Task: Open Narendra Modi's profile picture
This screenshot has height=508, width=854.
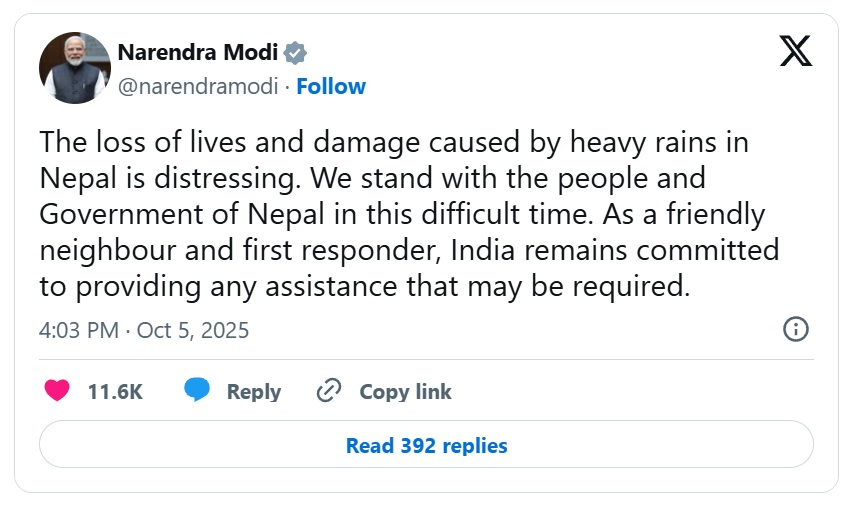Action: (x=74, y=68)
